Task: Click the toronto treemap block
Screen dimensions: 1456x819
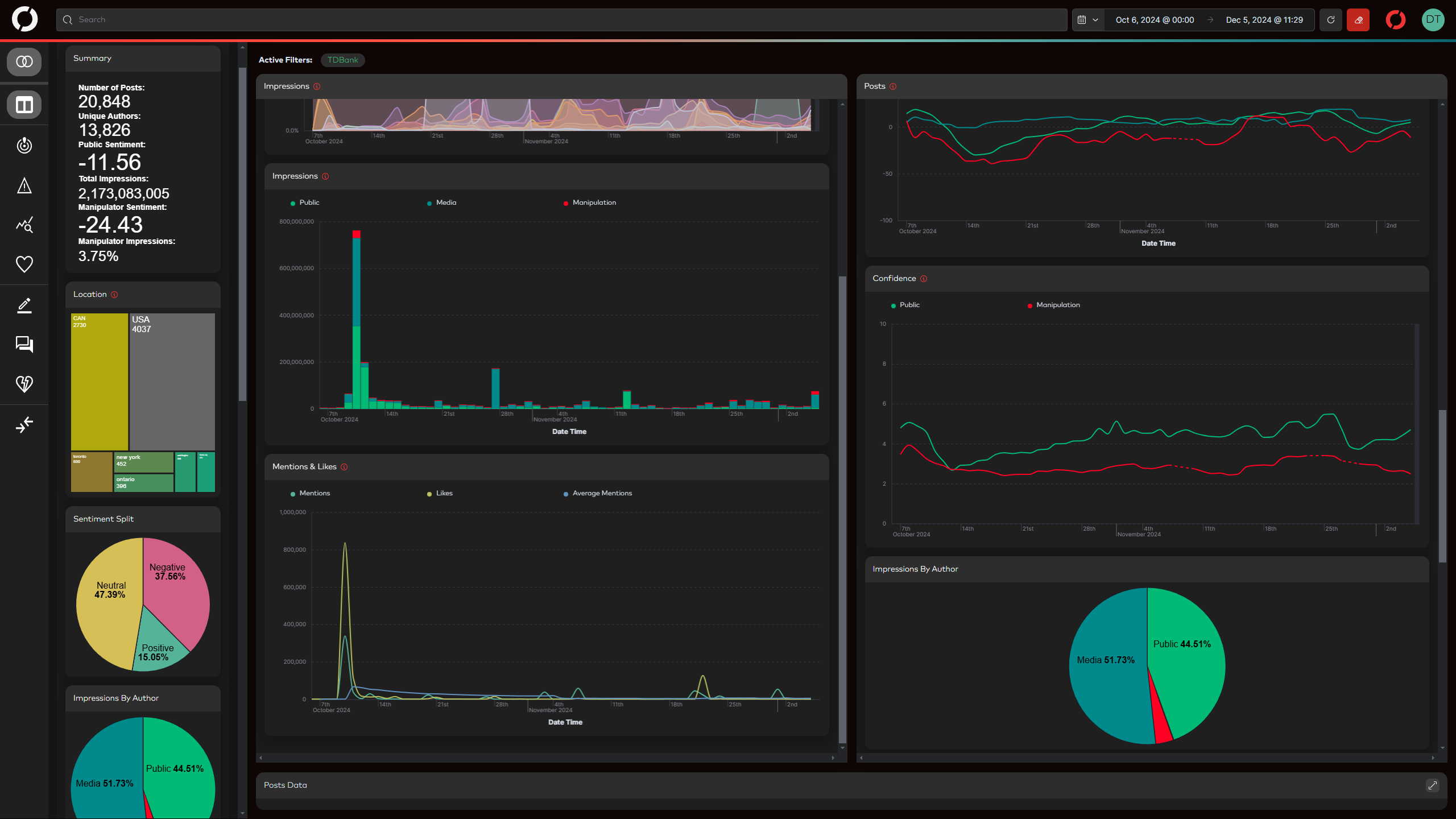Action: (92, 472)
